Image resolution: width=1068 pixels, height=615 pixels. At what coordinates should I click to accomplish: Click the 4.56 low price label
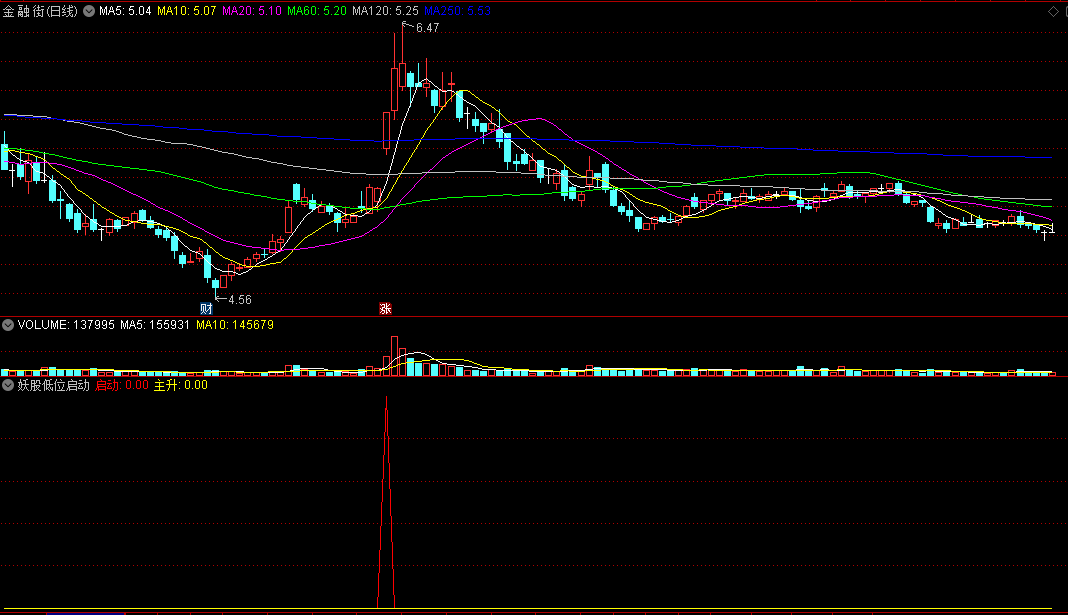(240, 300)
